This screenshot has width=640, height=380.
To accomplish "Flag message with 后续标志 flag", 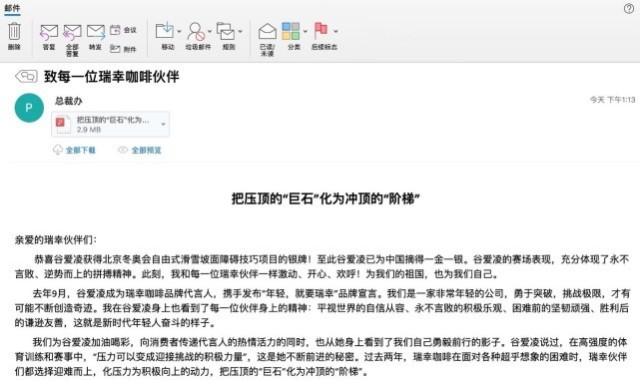I will pyautogui.click(x=321, y=31).
